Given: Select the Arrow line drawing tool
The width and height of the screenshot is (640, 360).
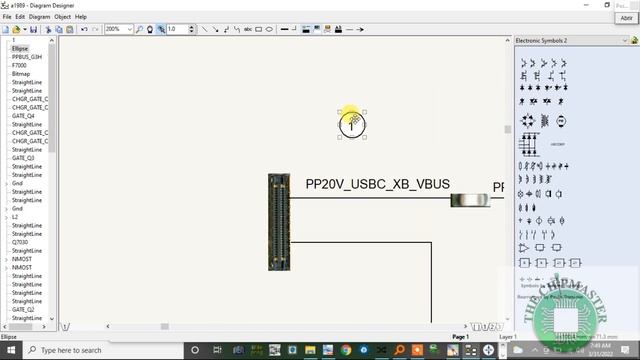Looking at the screenshot, I should point(216,29).
